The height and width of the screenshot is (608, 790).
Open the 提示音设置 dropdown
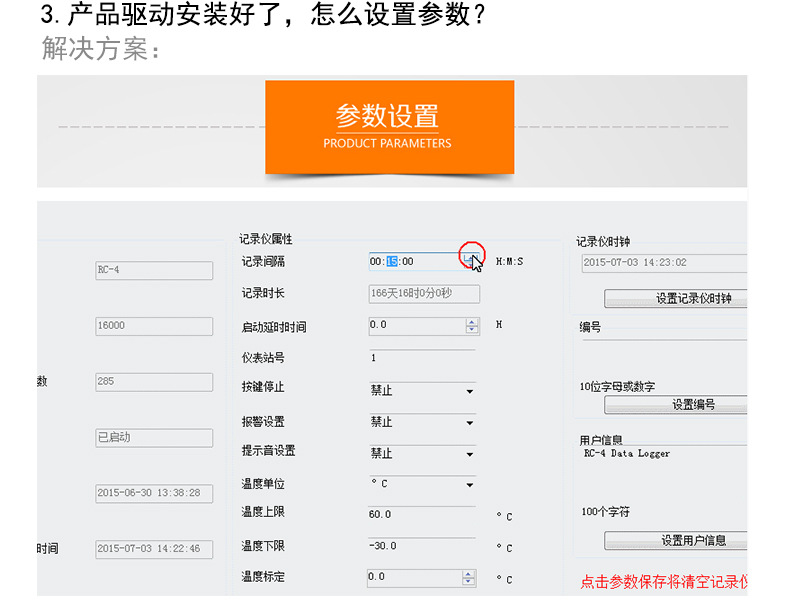pyautogui.click(x=422, y=453)
